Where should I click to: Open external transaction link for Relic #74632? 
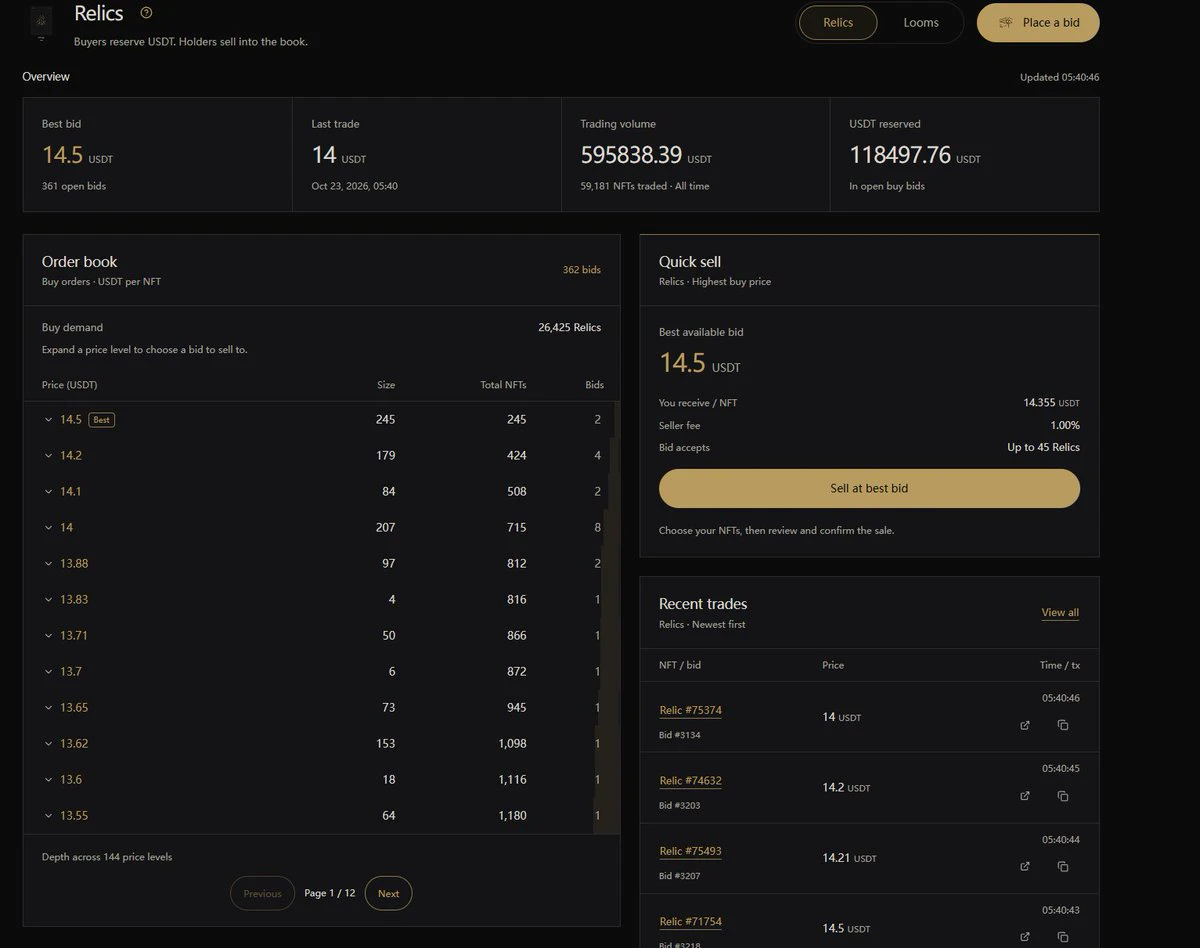(1025, 796)
